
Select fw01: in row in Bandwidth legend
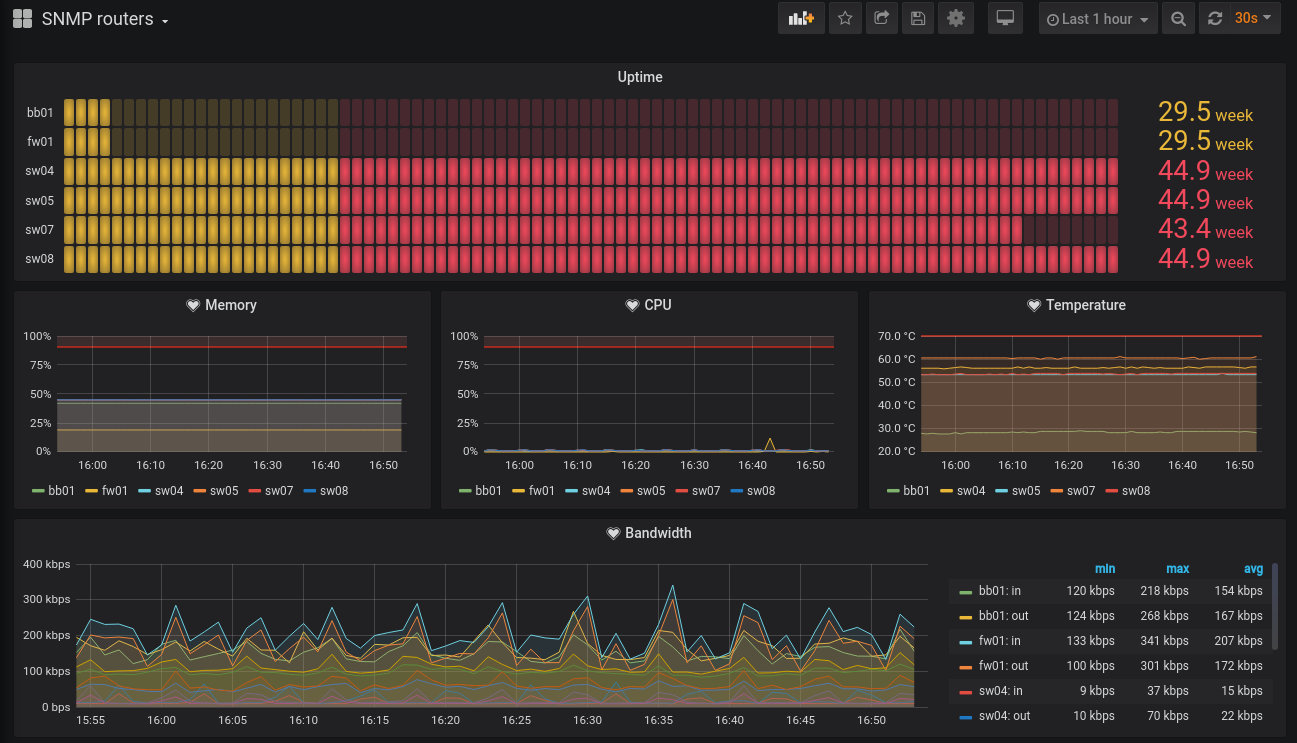[1110, 641]
